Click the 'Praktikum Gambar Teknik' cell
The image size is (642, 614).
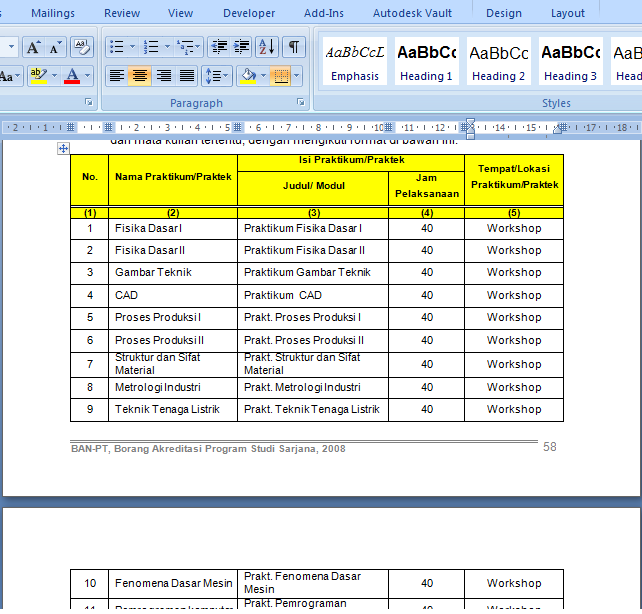[x=313, y=273]
